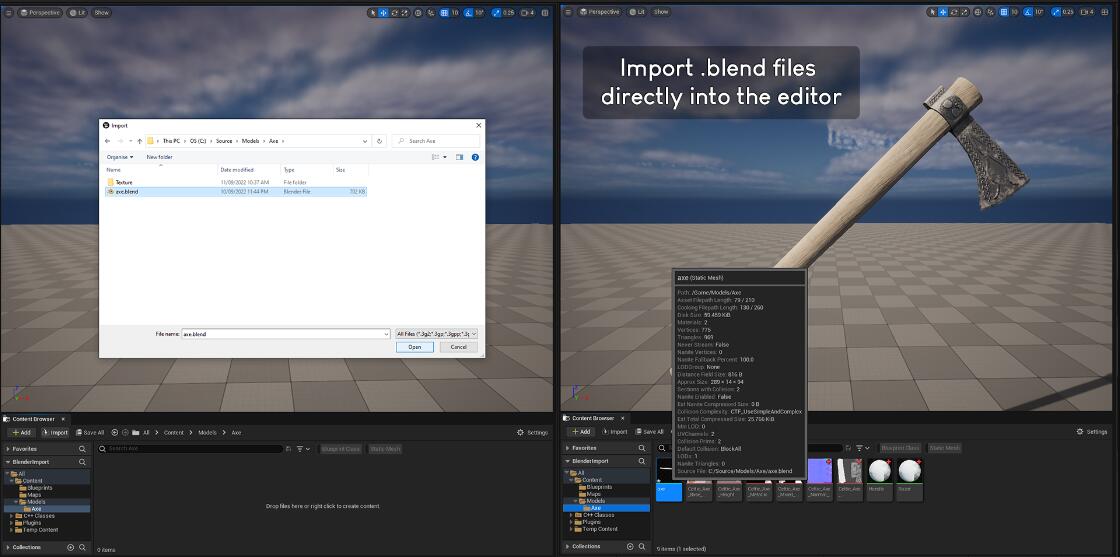Open Perspective view menu in left viewport

pos(41,12)
